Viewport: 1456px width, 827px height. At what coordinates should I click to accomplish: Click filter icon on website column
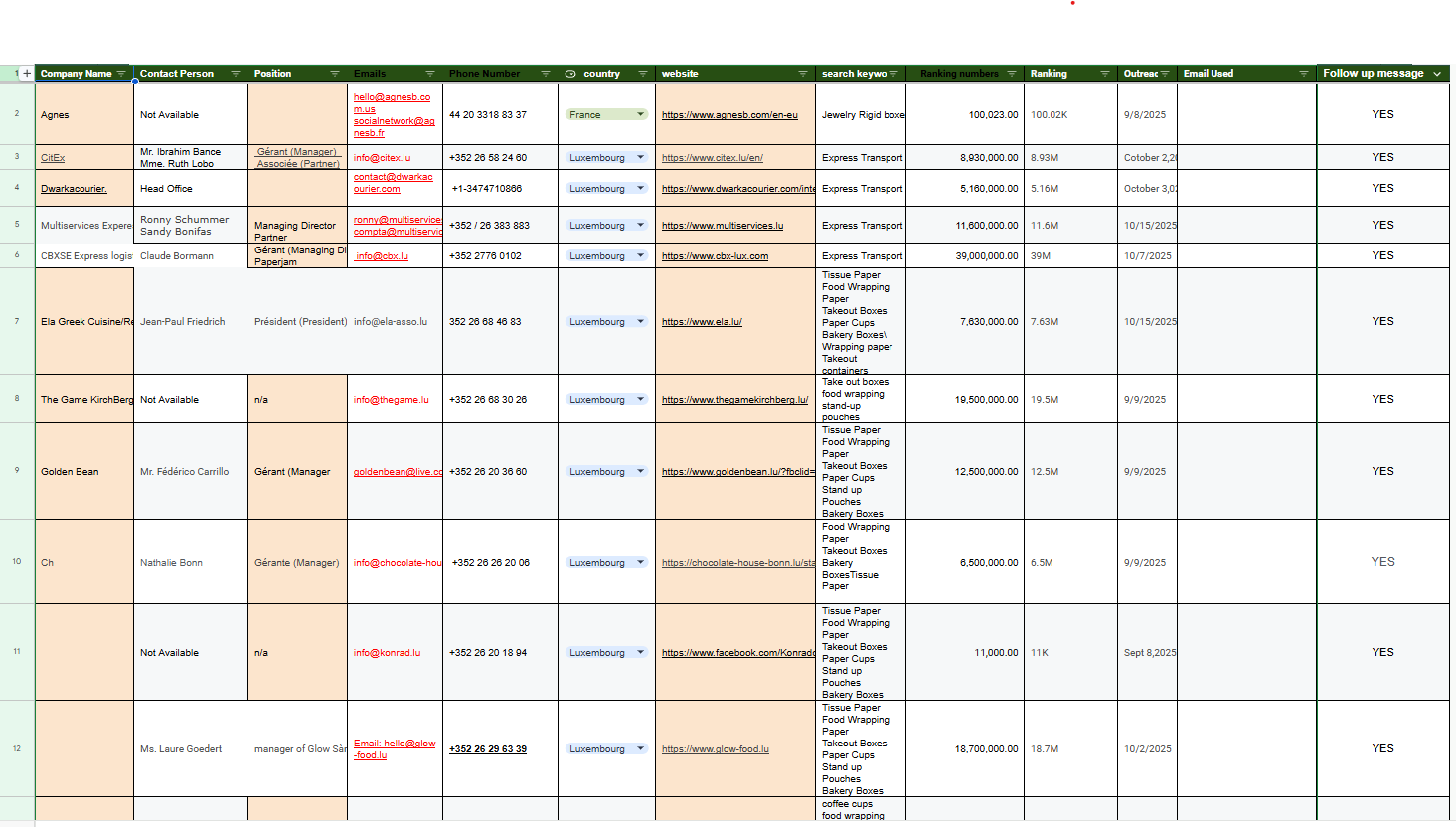tap(803, 74)
